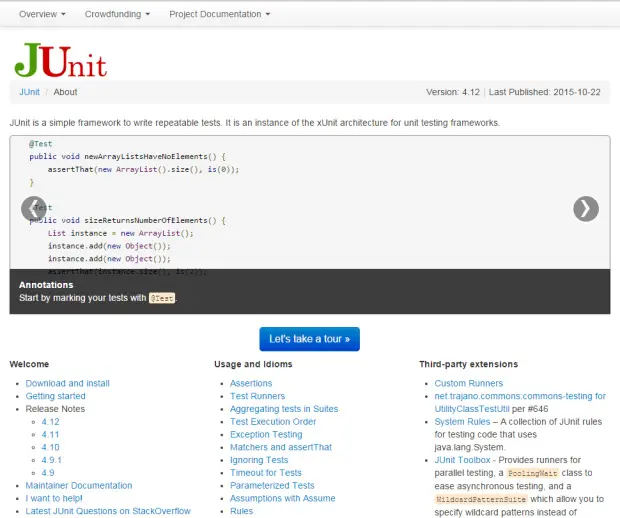Open Assumptions with Assume link
620x518 pixels.
(x=282, y=498)
